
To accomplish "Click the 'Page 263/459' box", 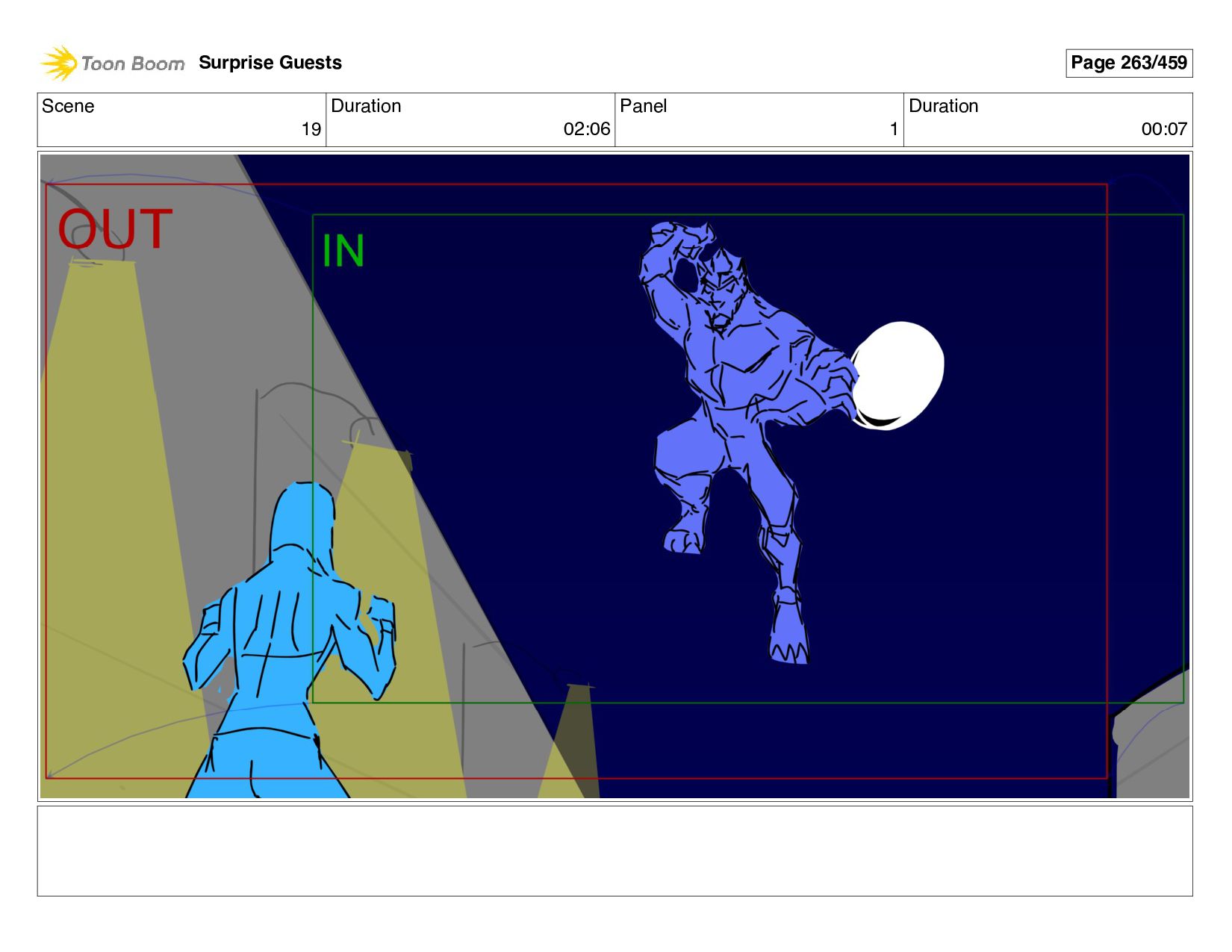I will (1128, 63).
